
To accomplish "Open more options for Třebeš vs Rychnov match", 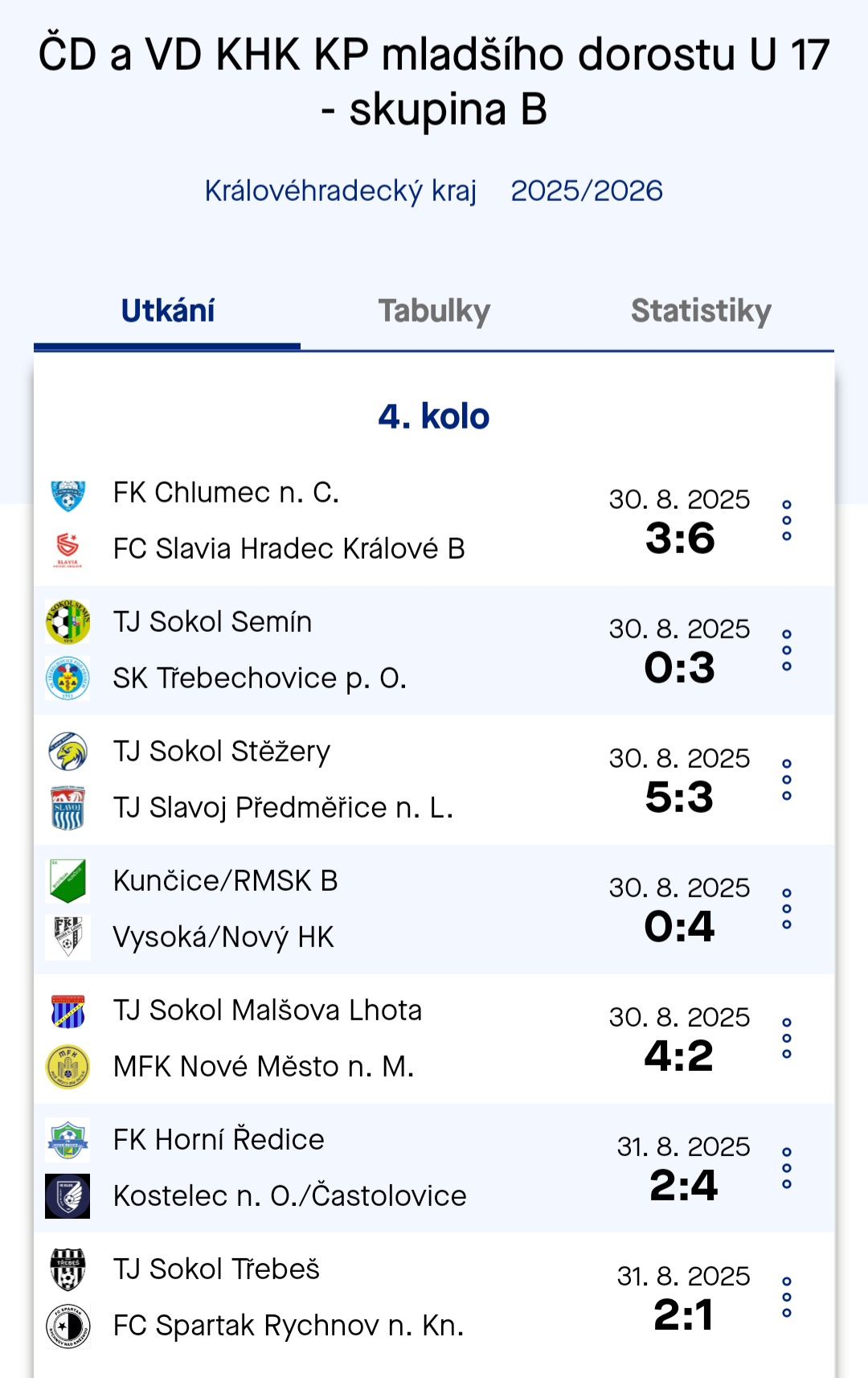I will [x=787, y=1298].
